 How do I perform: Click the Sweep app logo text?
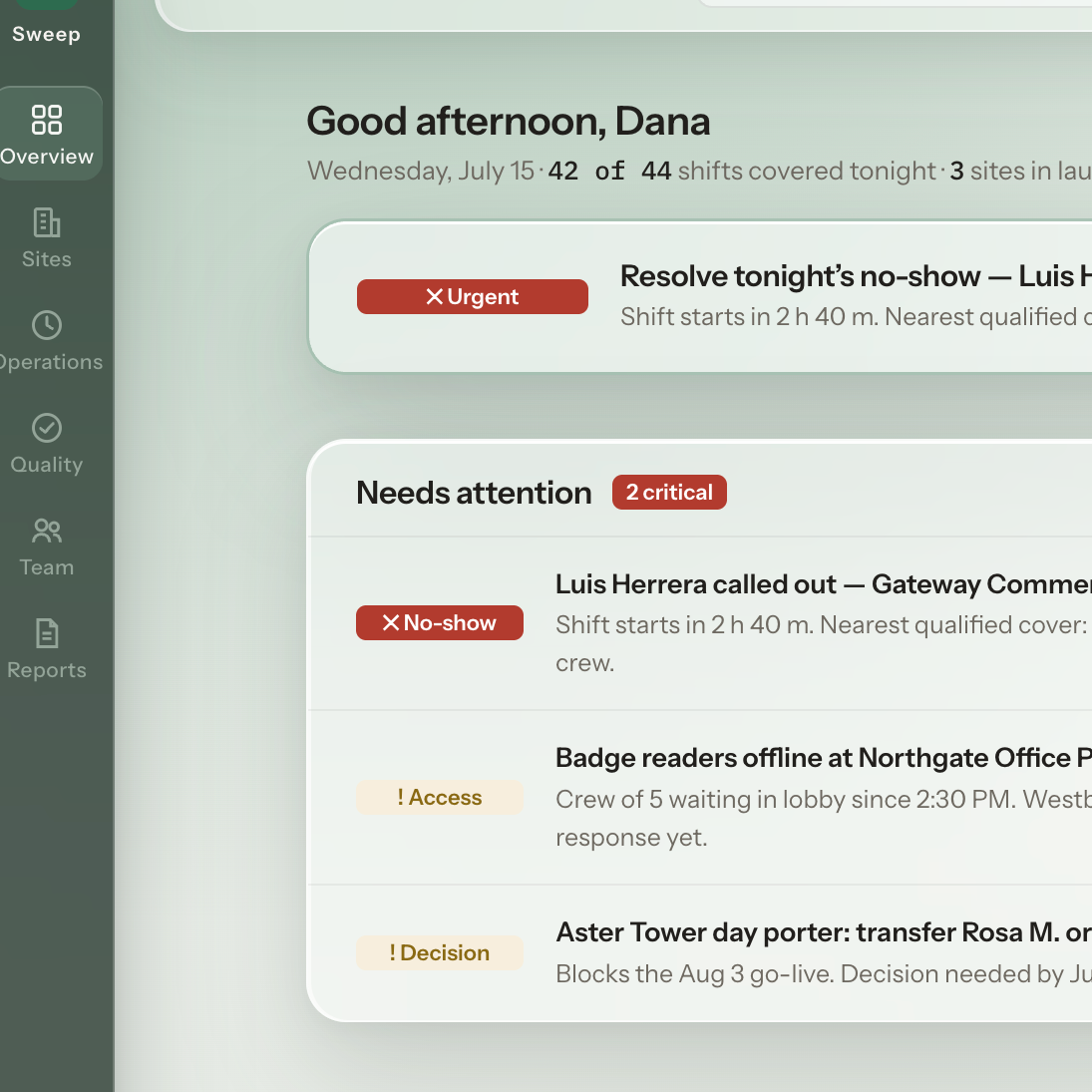click(47, 34)
